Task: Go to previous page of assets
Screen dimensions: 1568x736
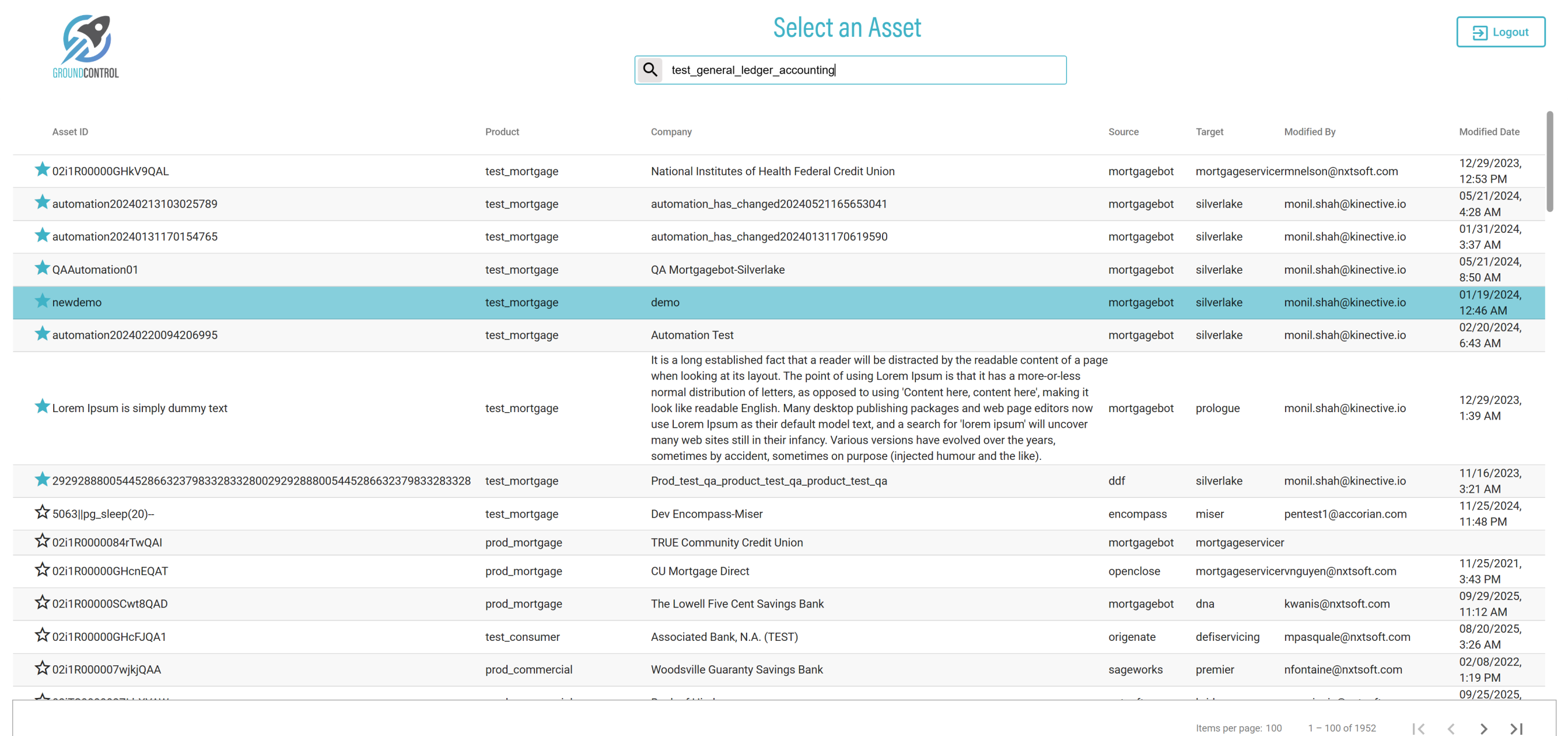Action: click(x=1451, y=728)
